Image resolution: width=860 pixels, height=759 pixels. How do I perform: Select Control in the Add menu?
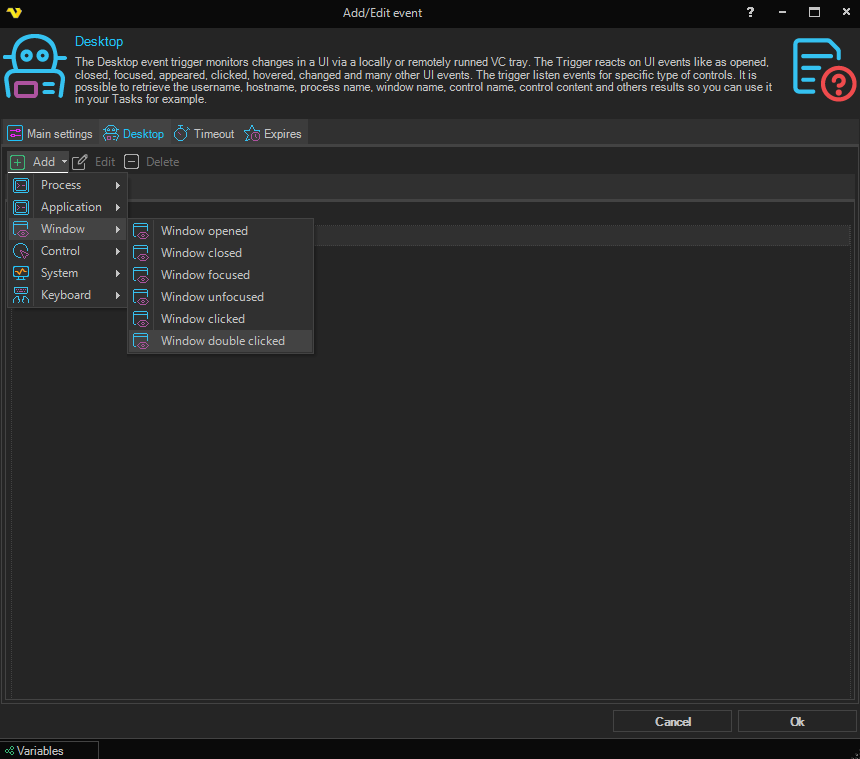[67, 251]
